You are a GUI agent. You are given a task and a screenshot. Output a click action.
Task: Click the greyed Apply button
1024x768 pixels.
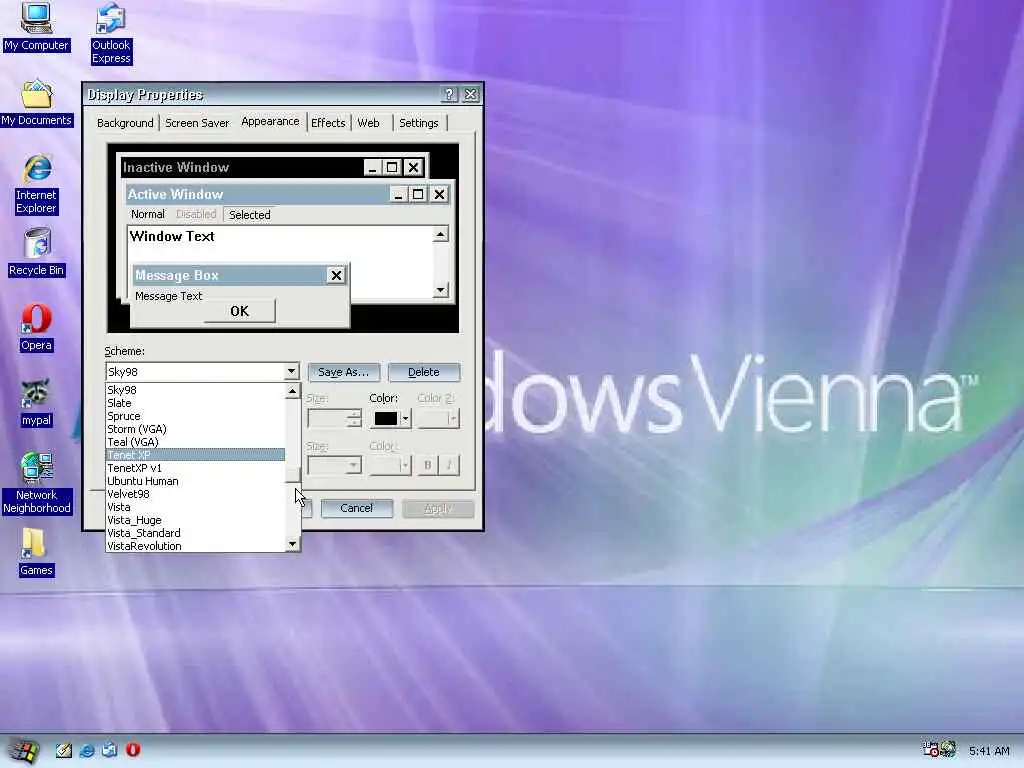[x=438, y=508]
